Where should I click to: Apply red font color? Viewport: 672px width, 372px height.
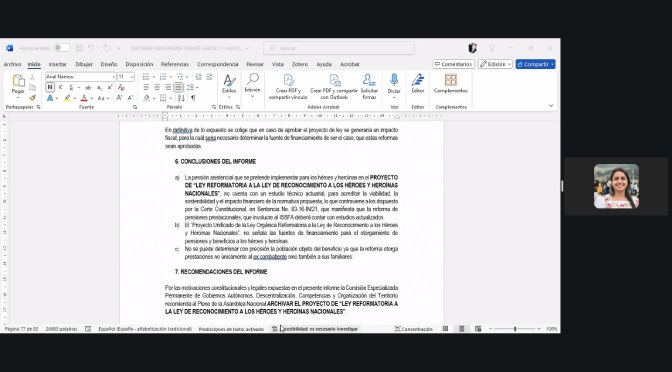tap(84, 98)
